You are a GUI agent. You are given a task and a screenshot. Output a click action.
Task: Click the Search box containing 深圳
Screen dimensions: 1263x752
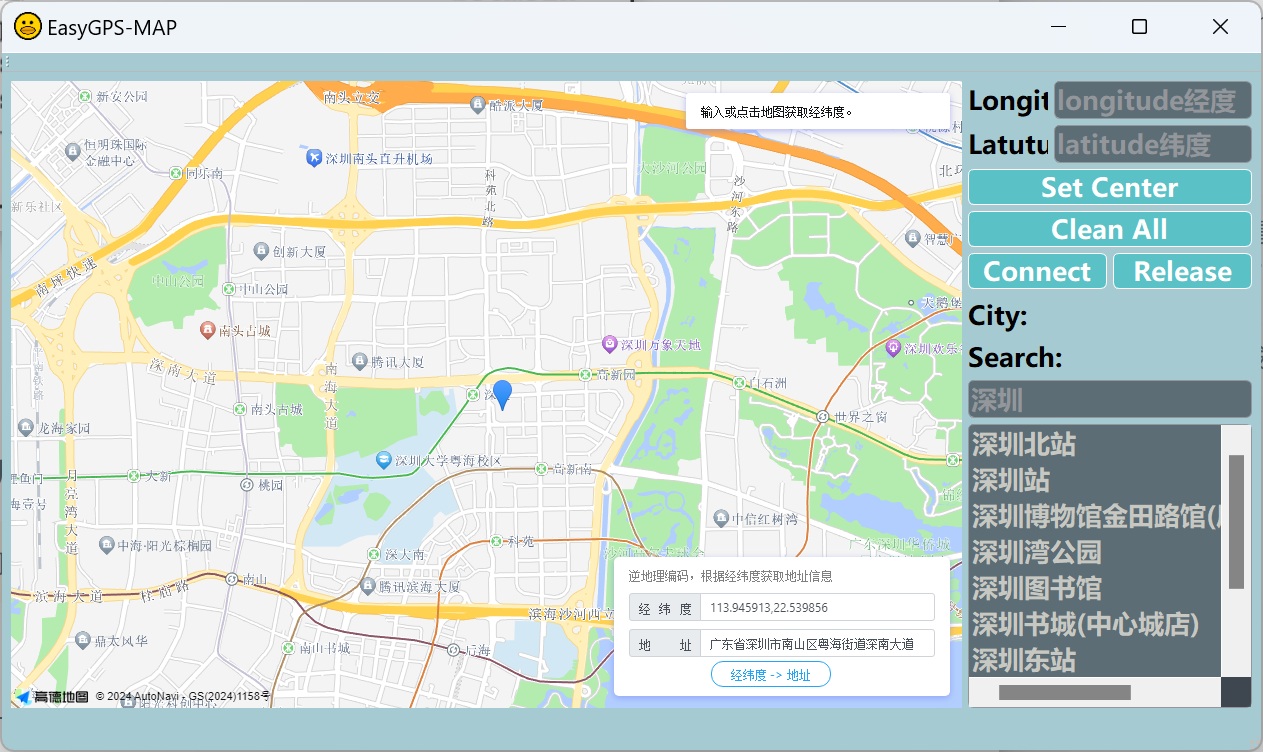1110,399
